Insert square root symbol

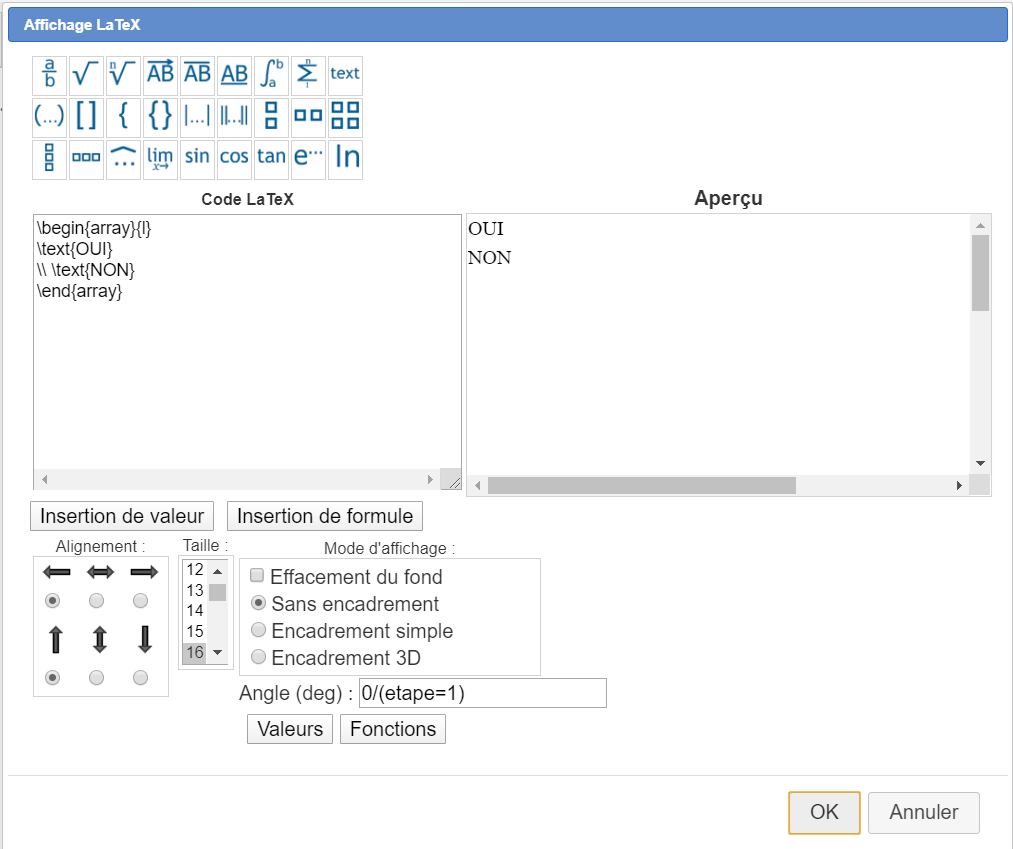coord(86,74)
